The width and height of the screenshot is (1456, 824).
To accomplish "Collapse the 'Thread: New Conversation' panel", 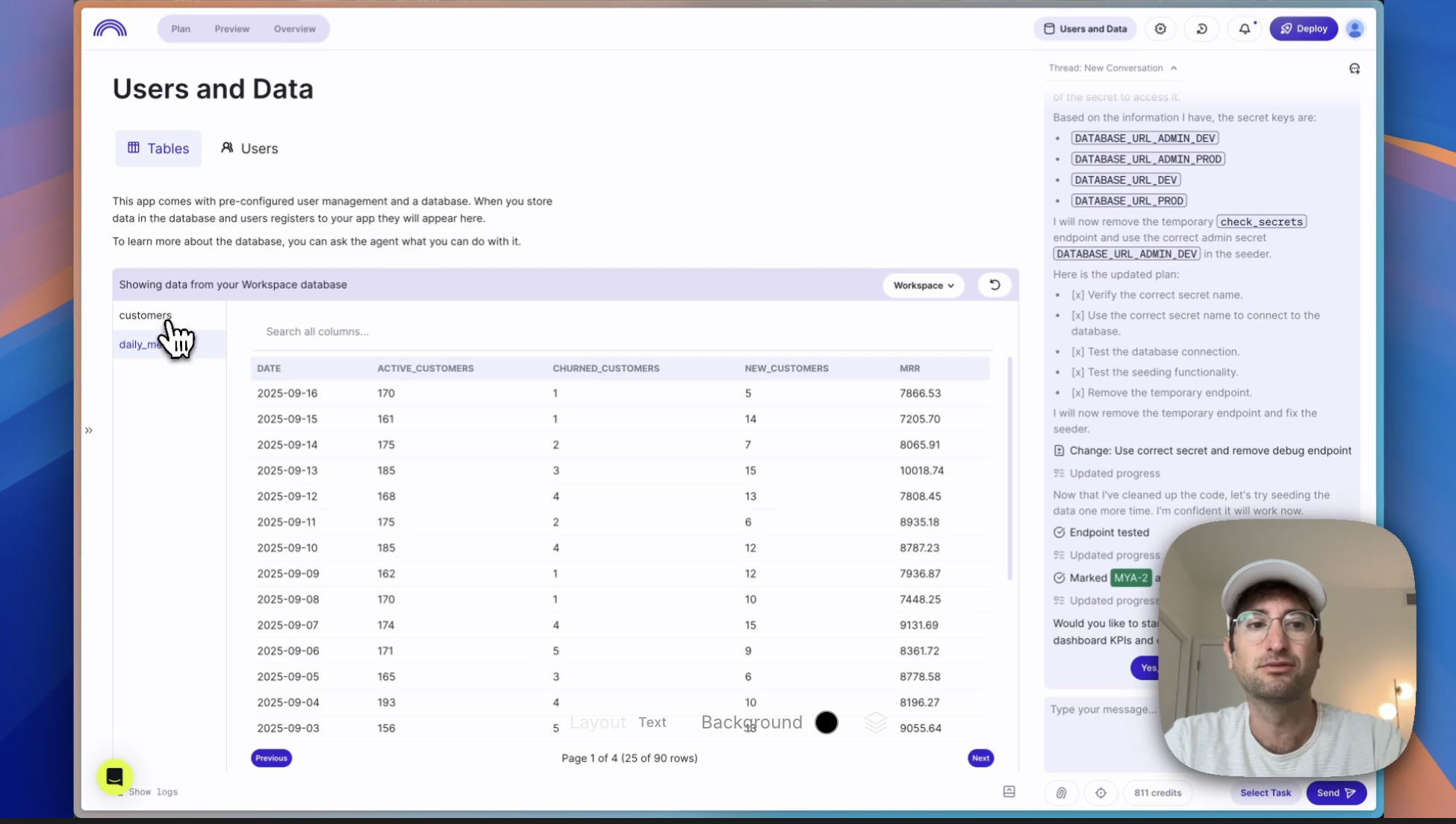I will click(x=1172, y=68).
